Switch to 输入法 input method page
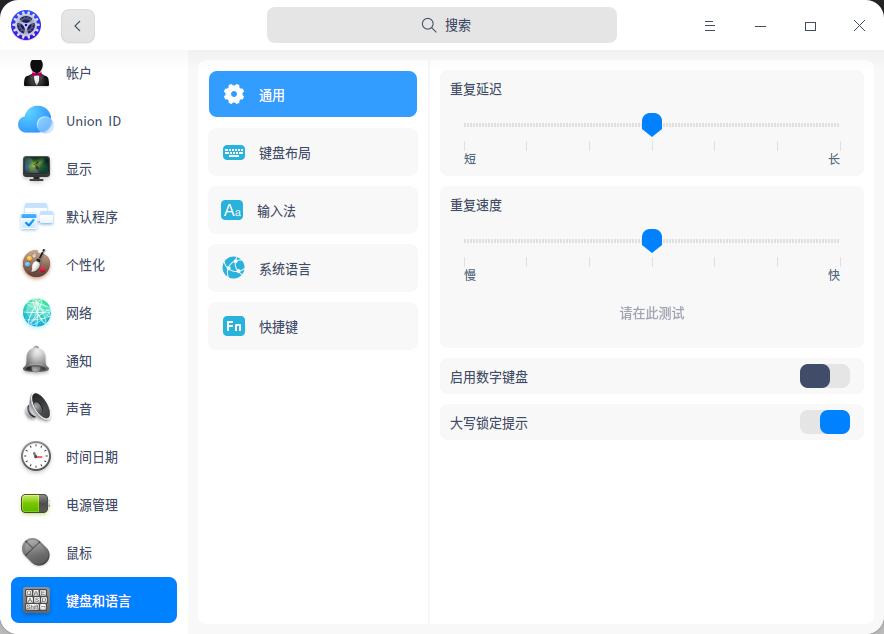Viewport: 884px width, 634px height. 313,210
